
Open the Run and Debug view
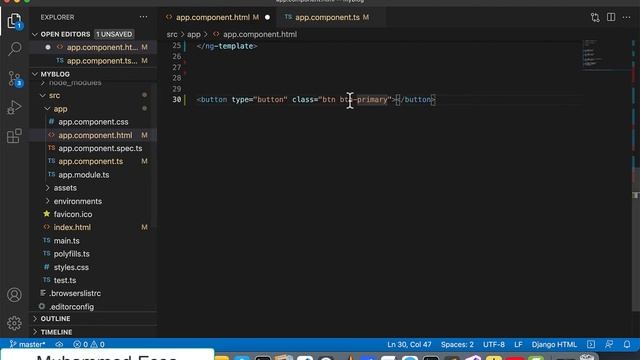[x=14, y=107]
